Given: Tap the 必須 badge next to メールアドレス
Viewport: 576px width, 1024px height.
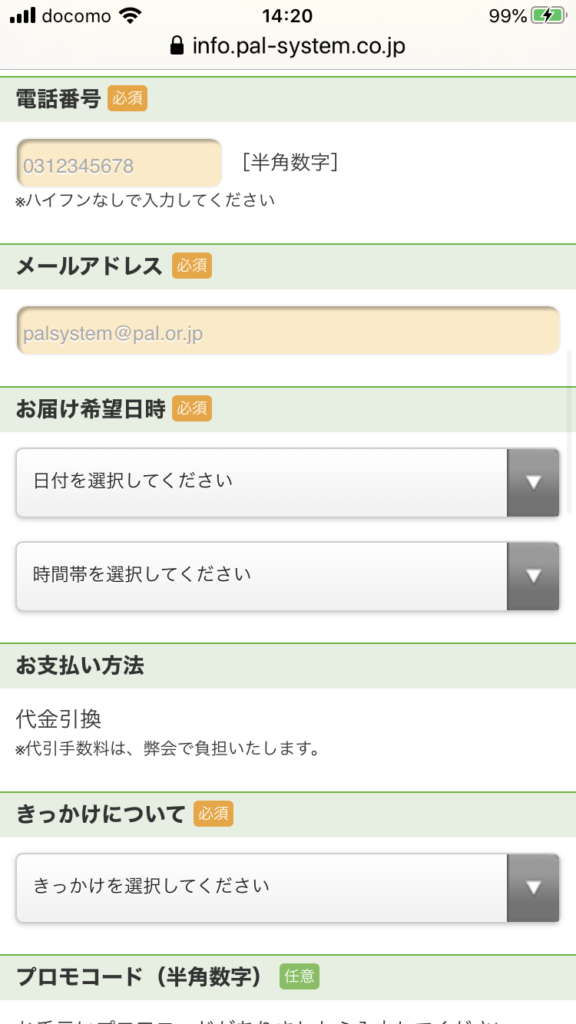Looking at the screenshot, I should click(192, 266).
